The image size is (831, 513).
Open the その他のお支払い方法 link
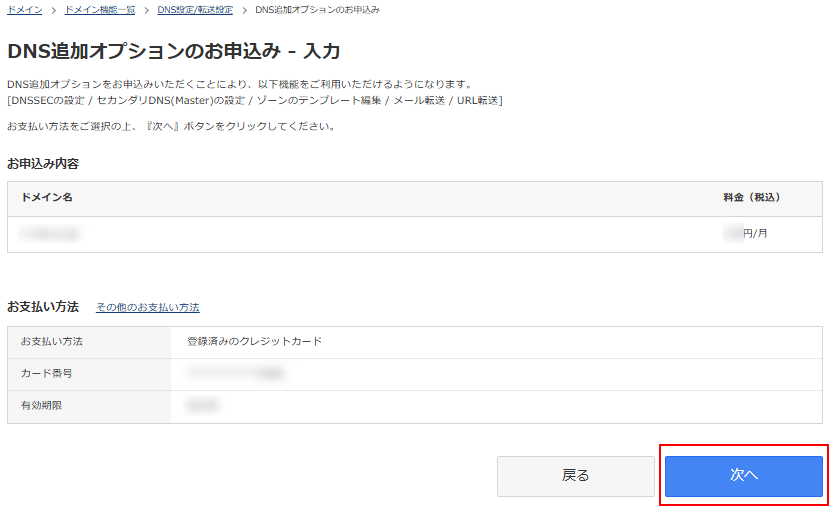[x=147, y=308]
